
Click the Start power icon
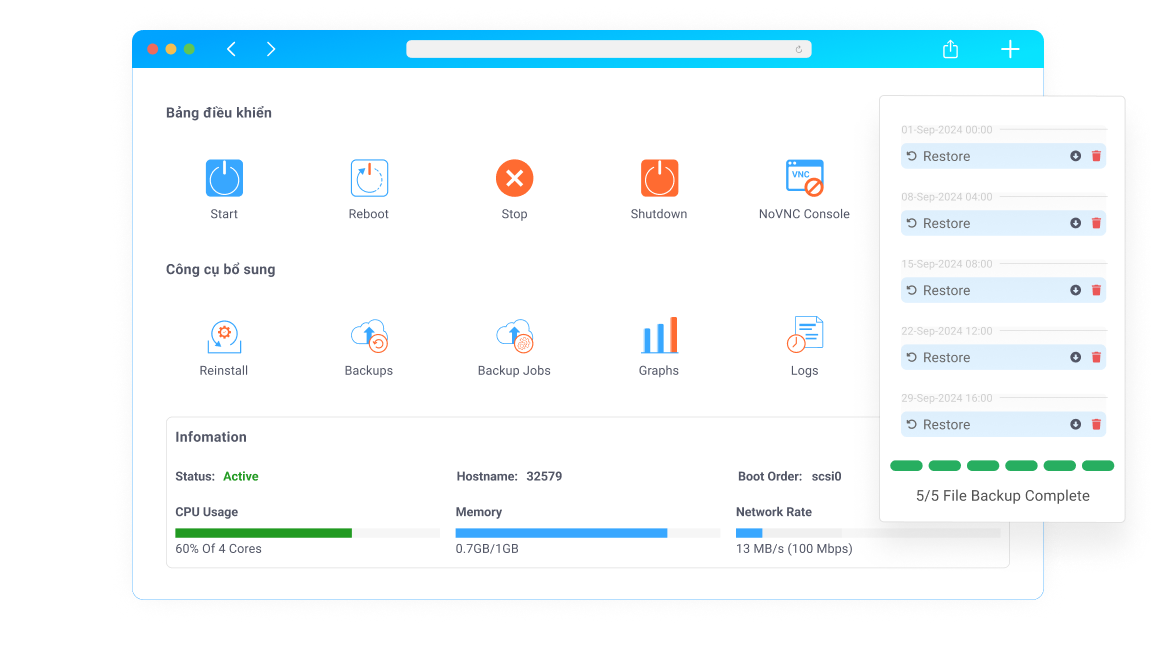tap(224, 177)
